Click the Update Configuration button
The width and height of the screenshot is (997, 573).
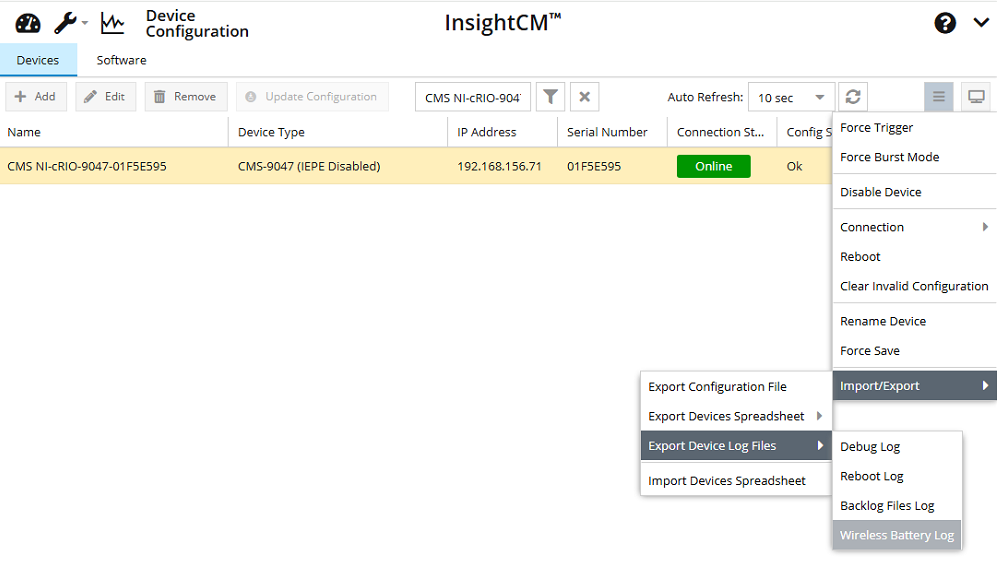312,97
